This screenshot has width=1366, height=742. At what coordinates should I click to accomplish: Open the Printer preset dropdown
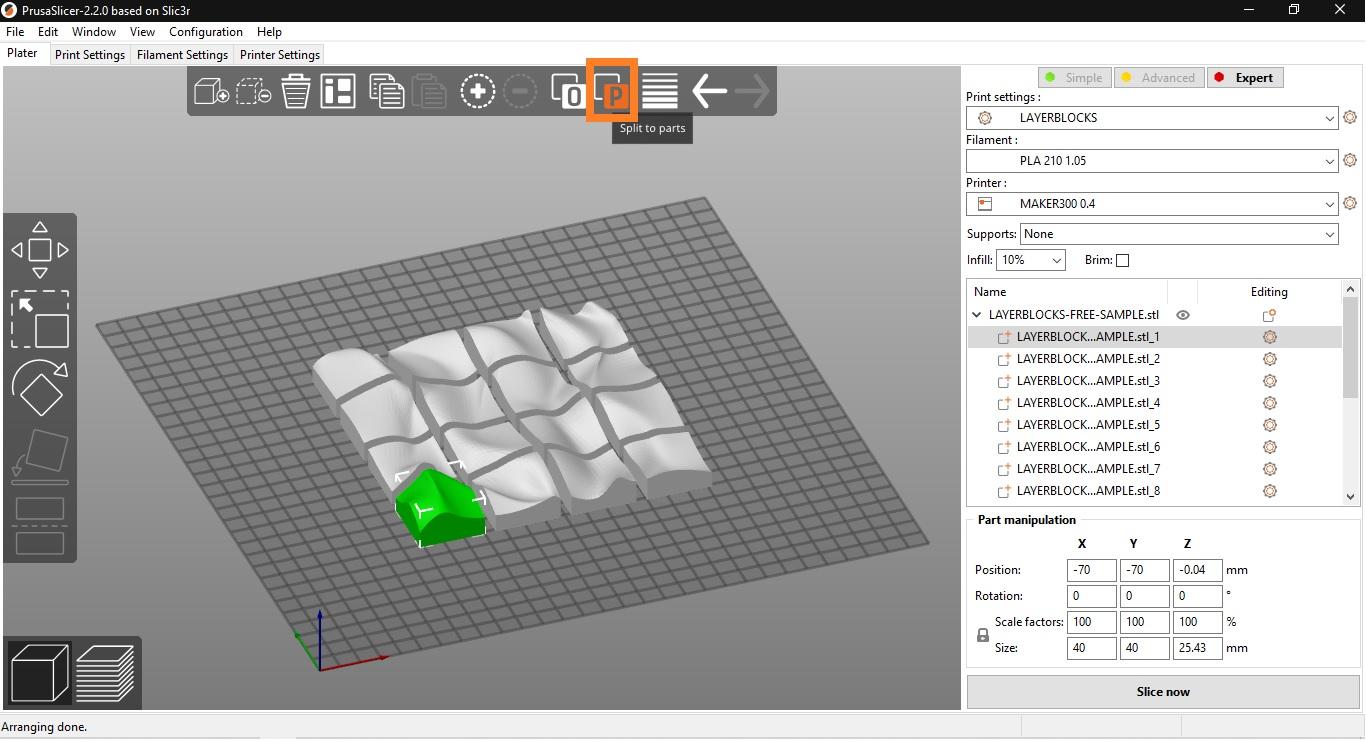click(x=1152, y=204)
